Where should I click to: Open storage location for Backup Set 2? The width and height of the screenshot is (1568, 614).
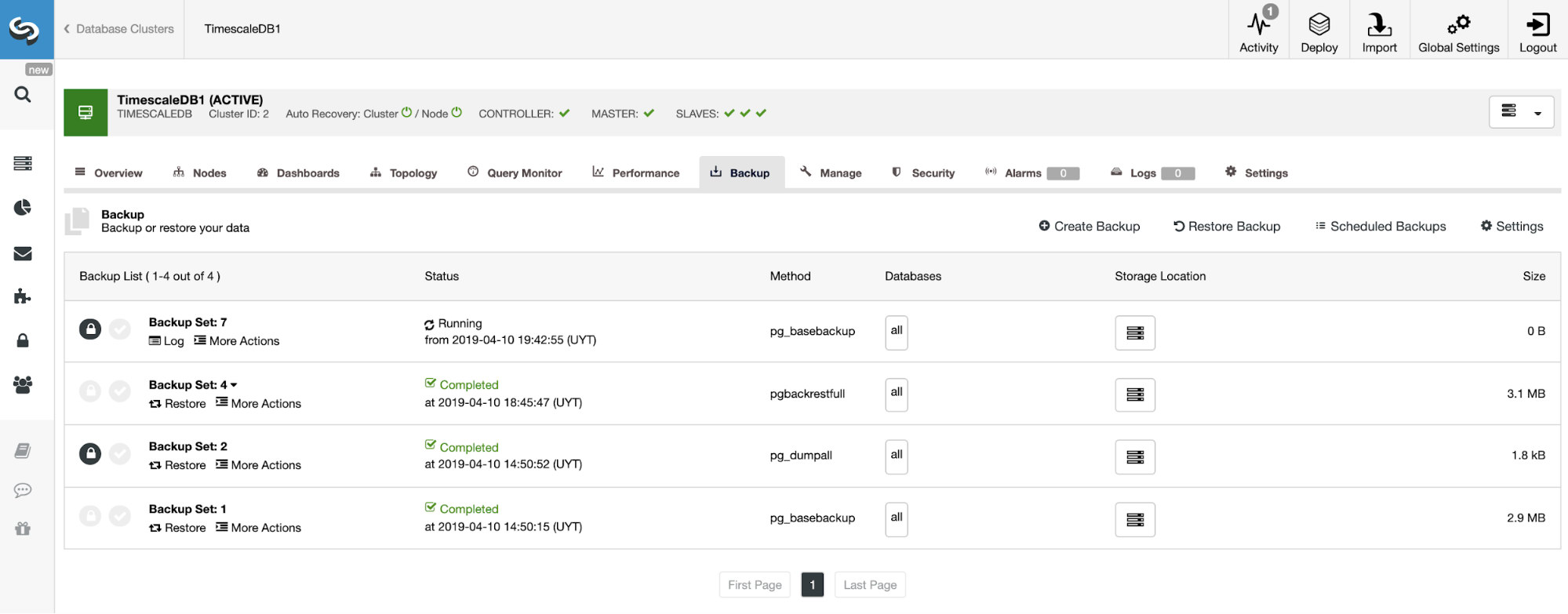click(x=1135, y=457)
